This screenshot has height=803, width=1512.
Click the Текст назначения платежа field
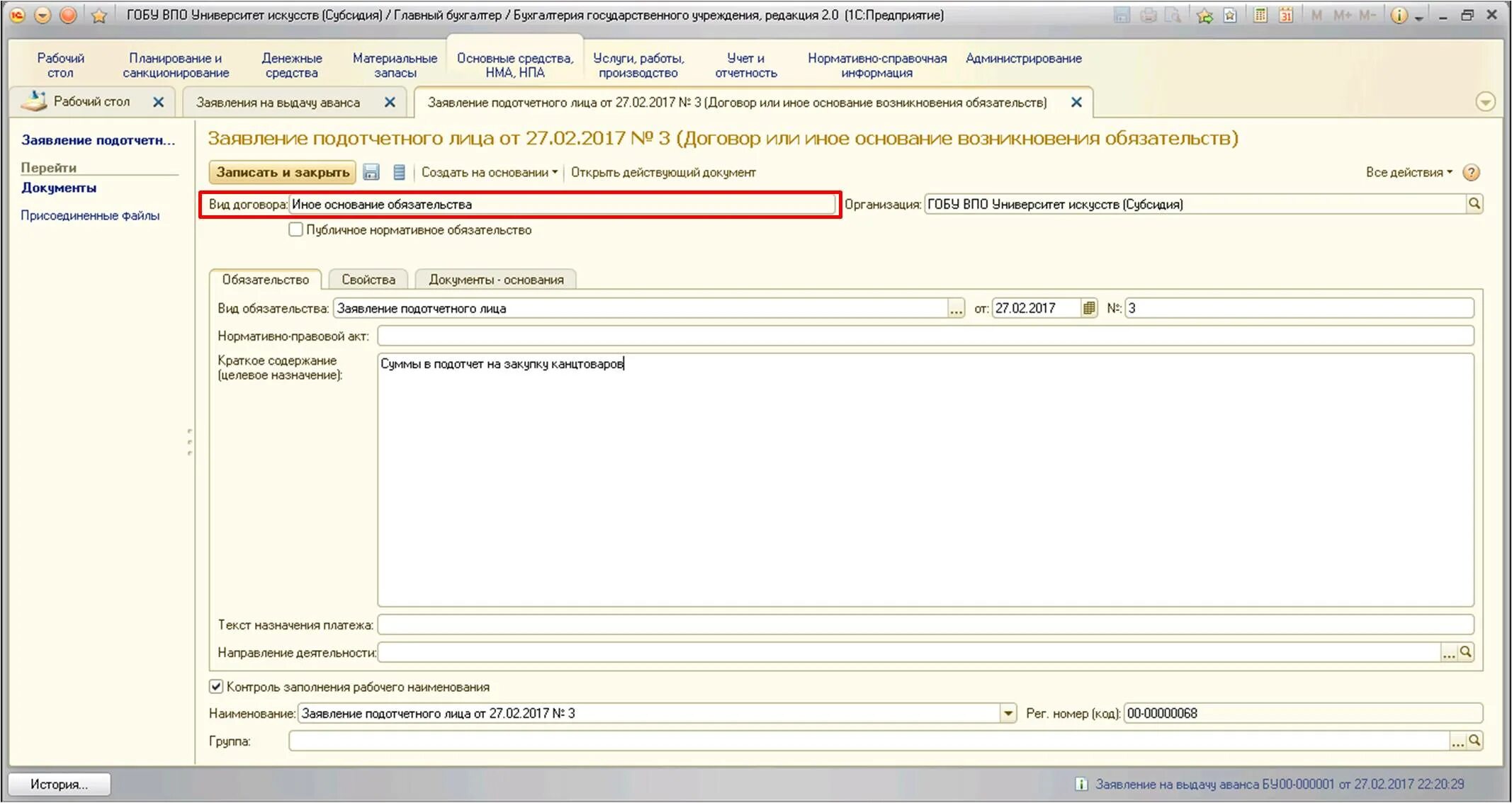925,625
